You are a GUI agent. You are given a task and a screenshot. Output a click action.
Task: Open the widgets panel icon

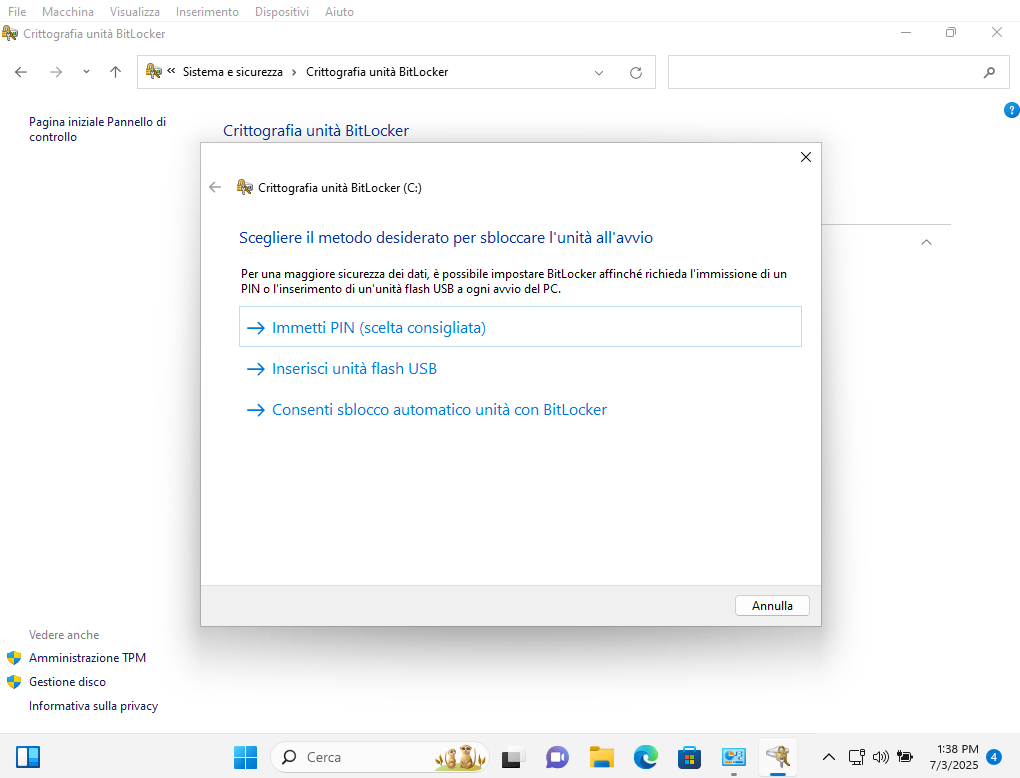(28, 757)
